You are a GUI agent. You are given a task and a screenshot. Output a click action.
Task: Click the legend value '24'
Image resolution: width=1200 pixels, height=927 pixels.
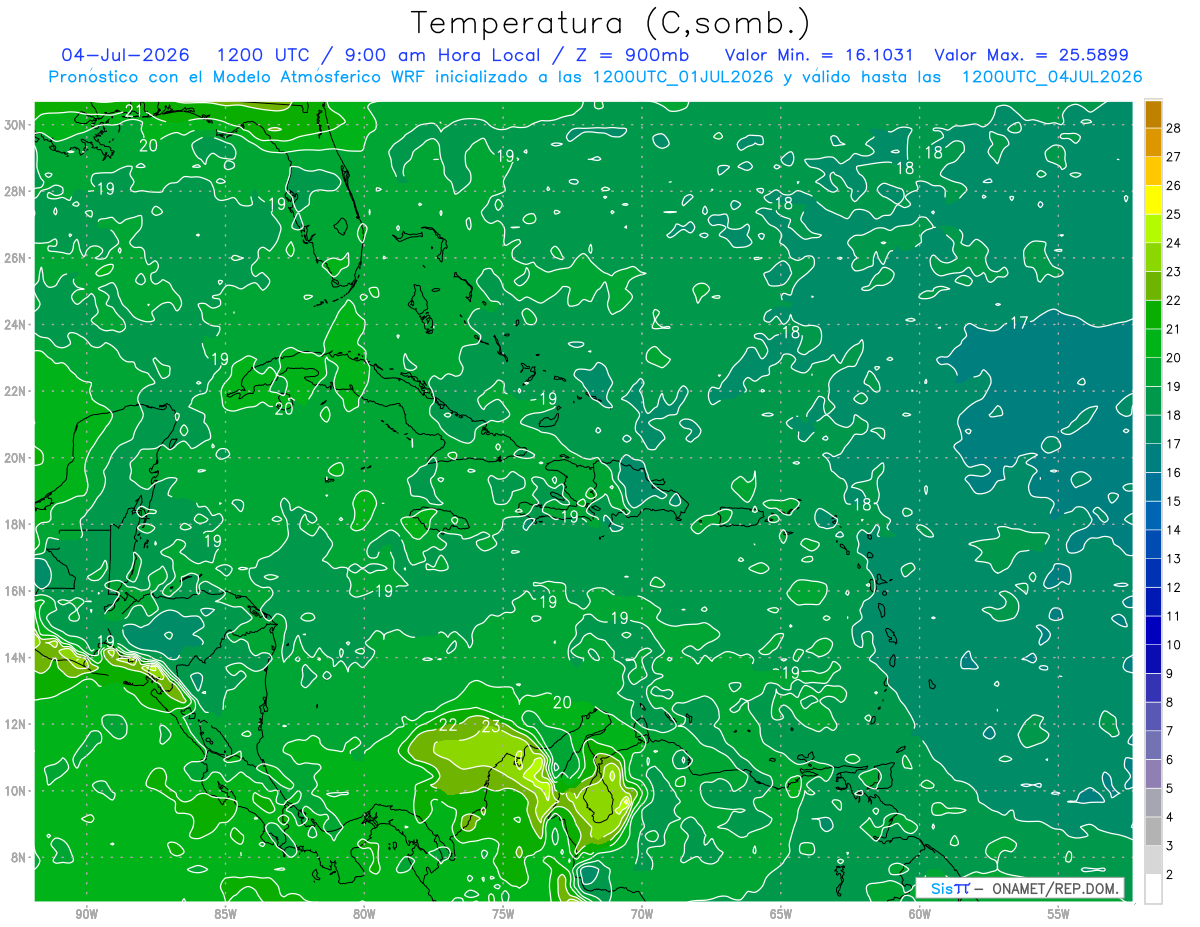(x=1173, y=243)
